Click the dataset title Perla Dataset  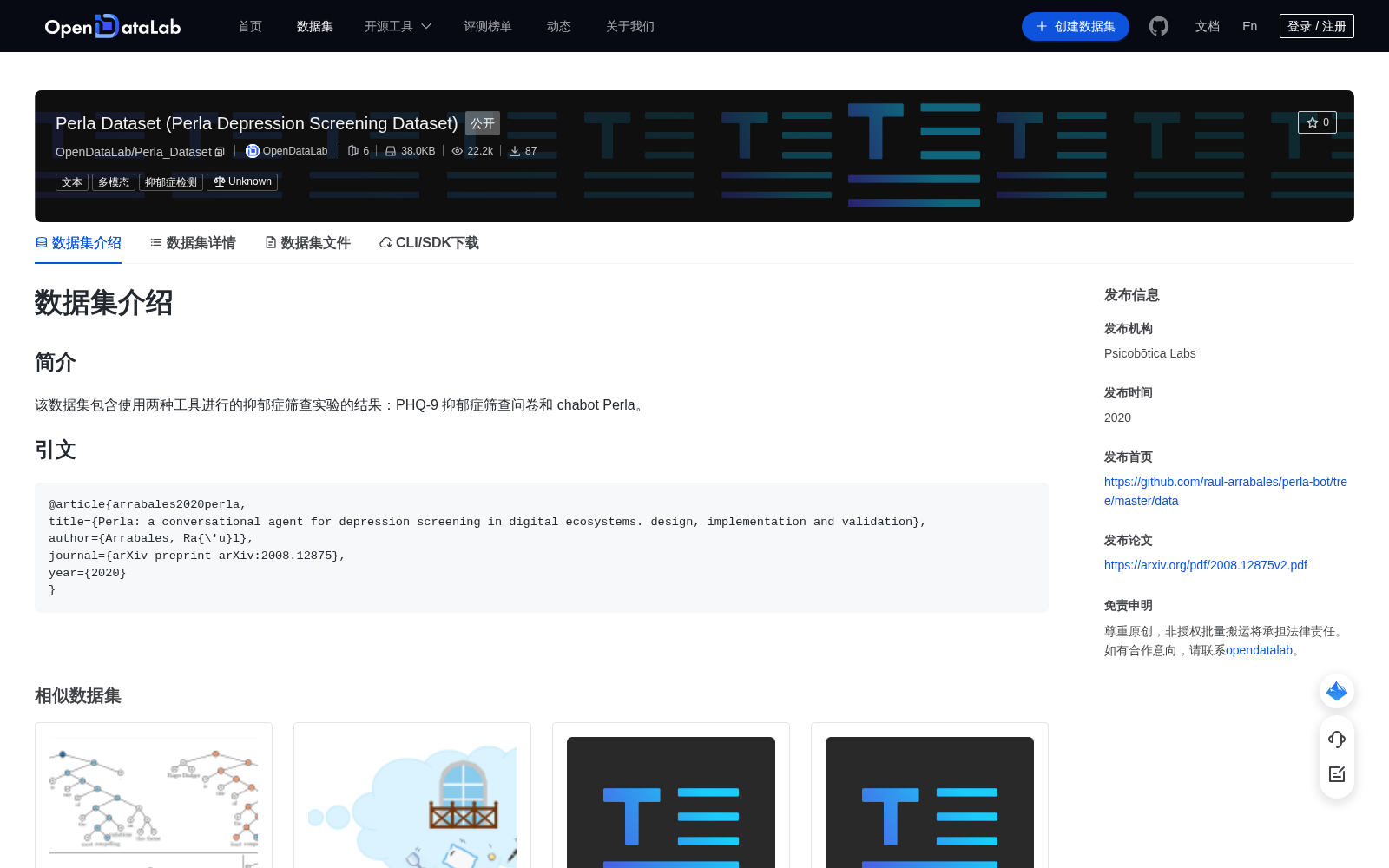point(256,123)
